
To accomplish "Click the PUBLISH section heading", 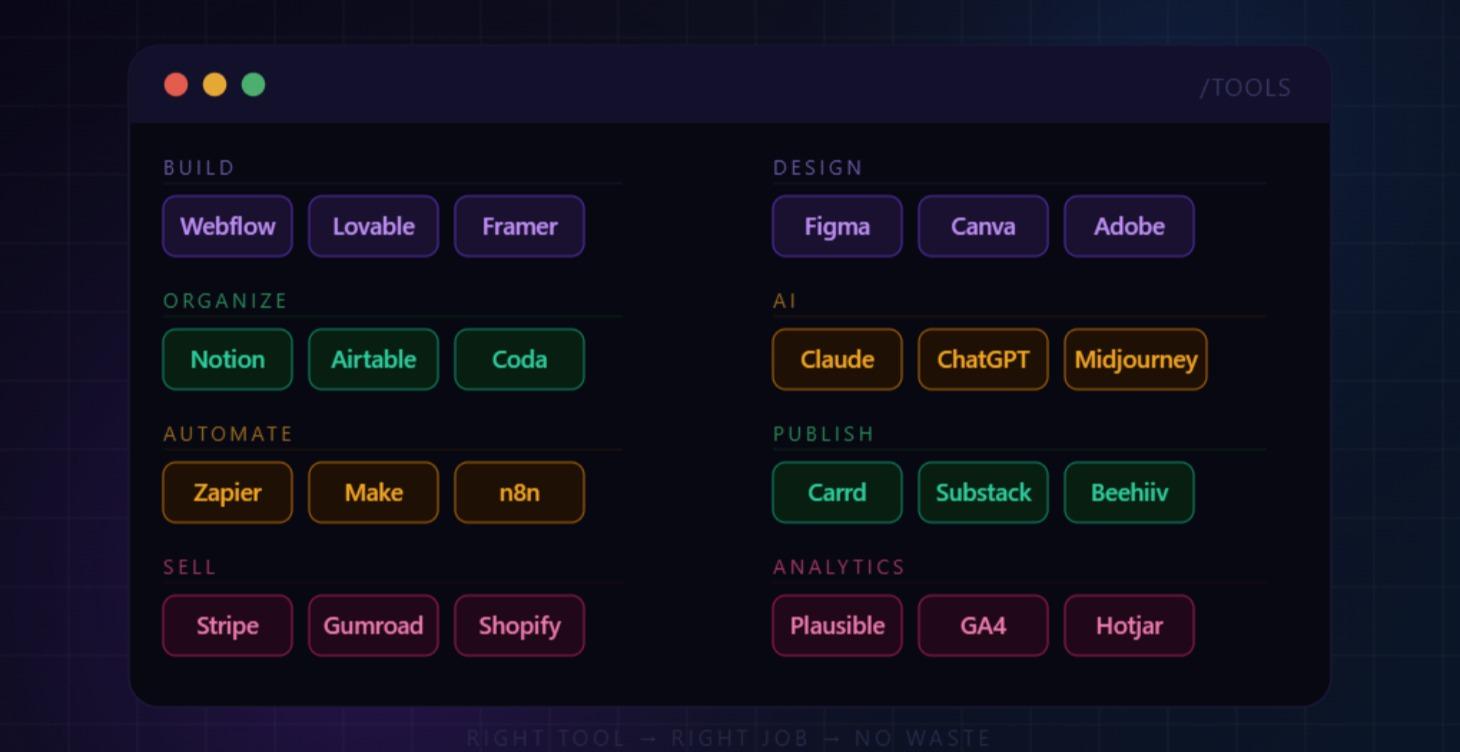I will coord(824,433).
